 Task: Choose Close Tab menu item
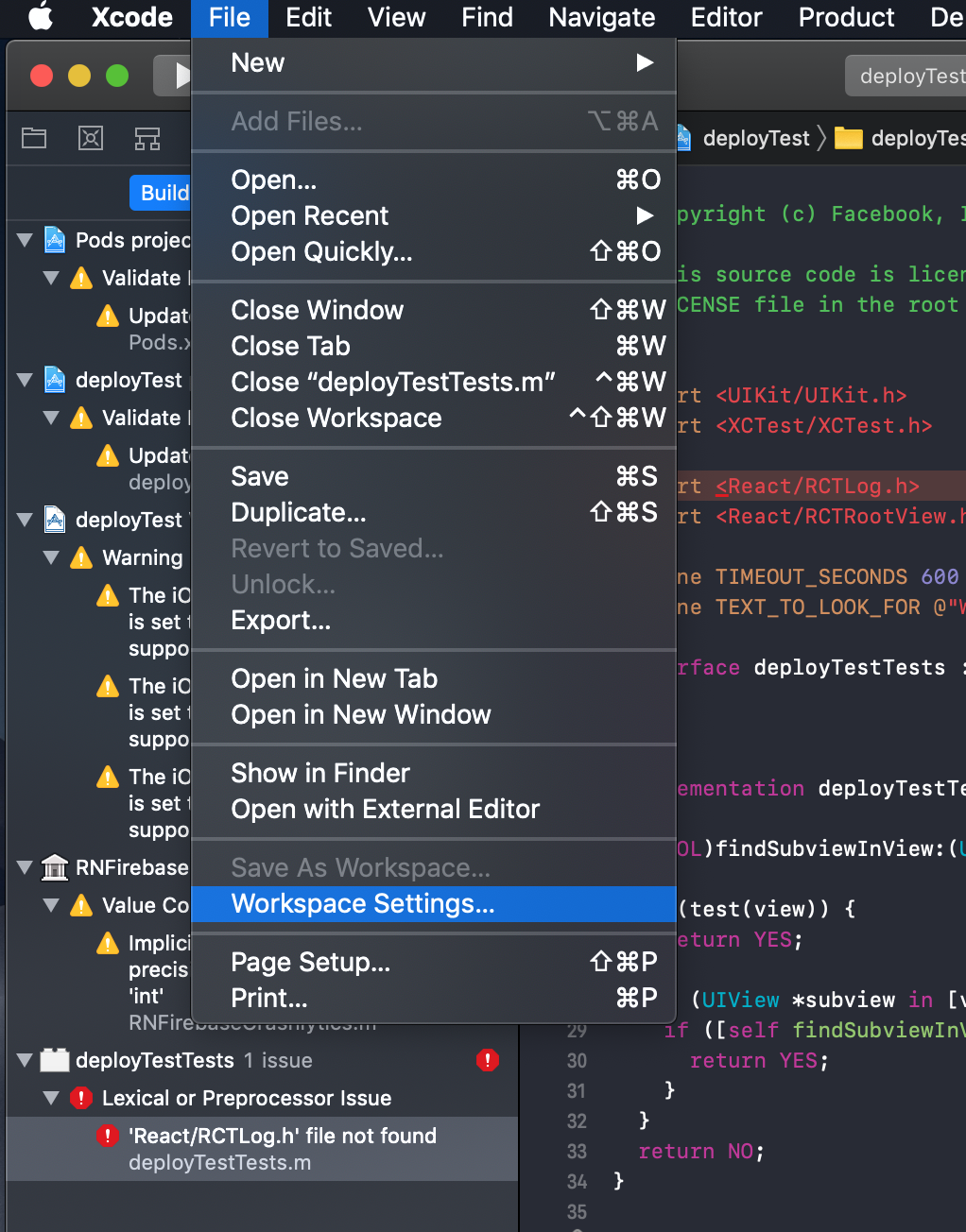point(434,347)
